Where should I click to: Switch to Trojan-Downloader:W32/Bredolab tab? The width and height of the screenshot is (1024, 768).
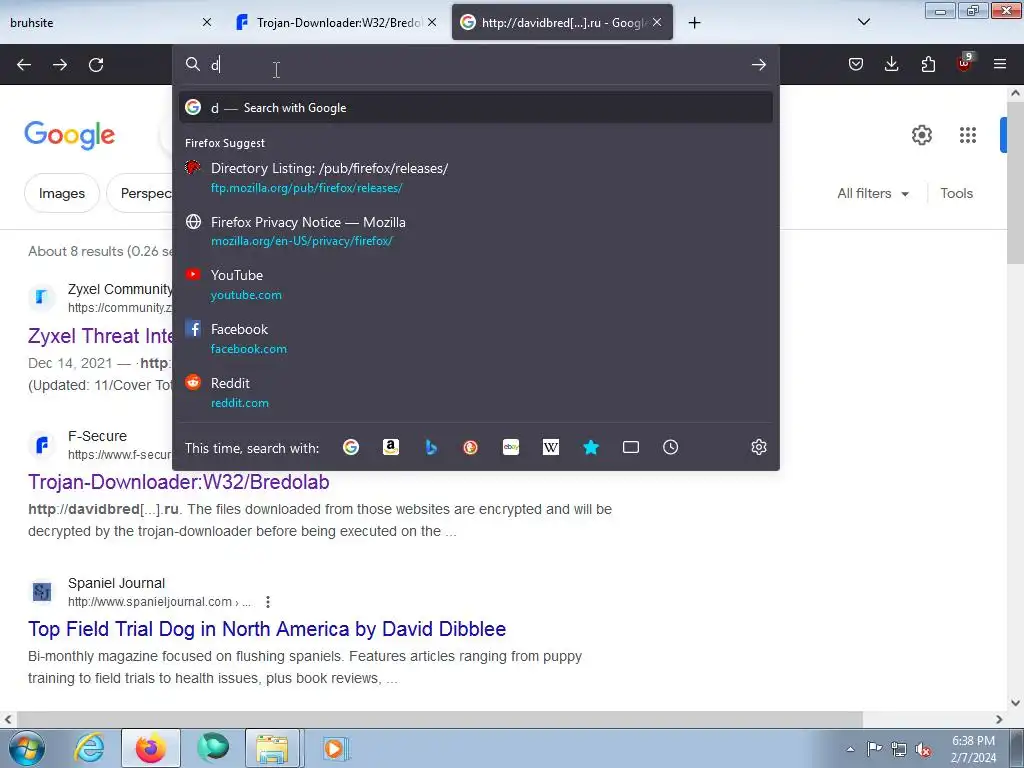click(x=336, y=22)
